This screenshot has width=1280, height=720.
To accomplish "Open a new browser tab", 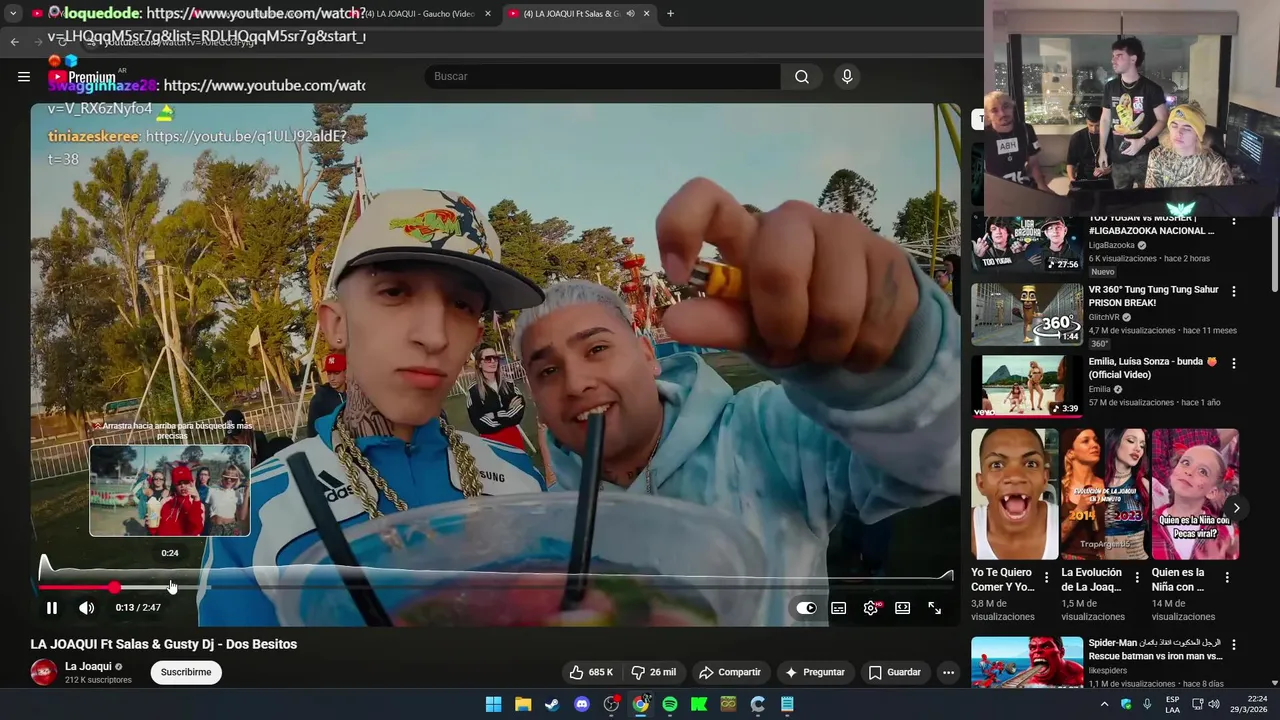I will pyautogui.click(x=670, y=14).
